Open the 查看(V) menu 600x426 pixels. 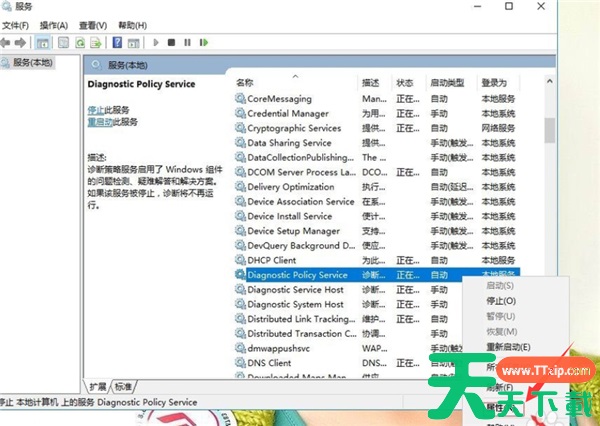(x=91, y=25)
